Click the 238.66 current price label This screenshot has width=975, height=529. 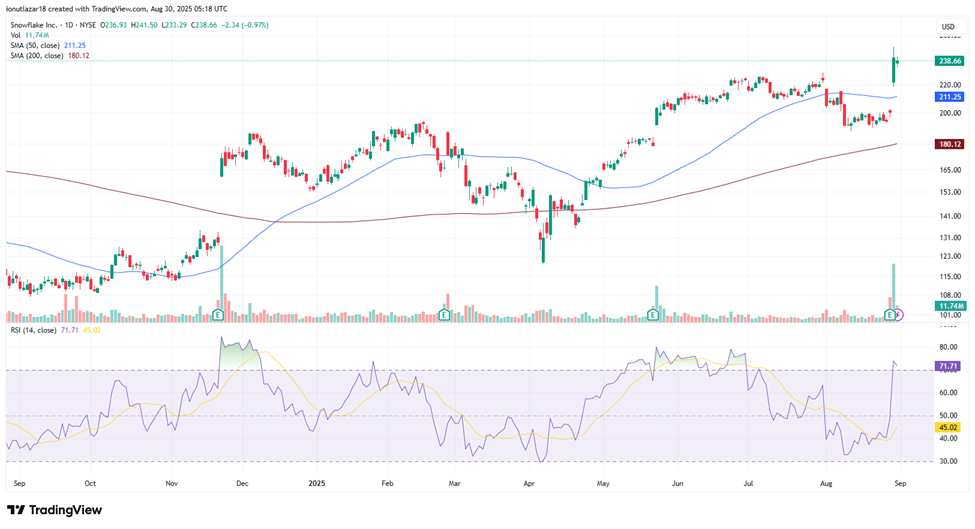pos(949,61)
